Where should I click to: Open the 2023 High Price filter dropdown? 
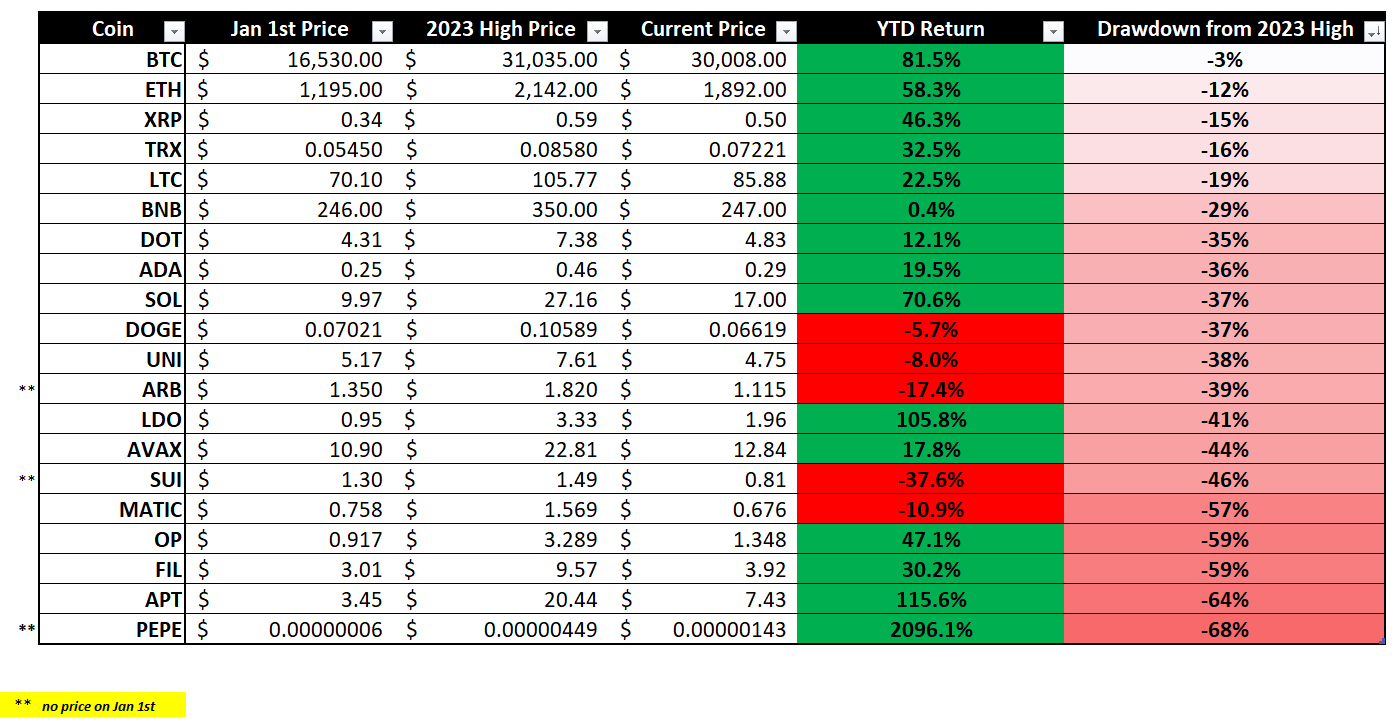coord(597,31)
